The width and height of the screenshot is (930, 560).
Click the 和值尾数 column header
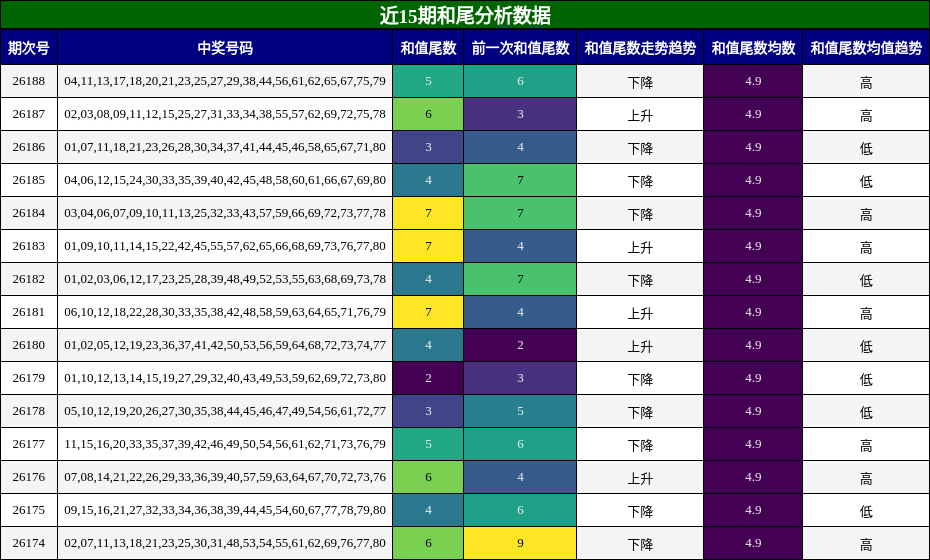click(x=428, y=47)
